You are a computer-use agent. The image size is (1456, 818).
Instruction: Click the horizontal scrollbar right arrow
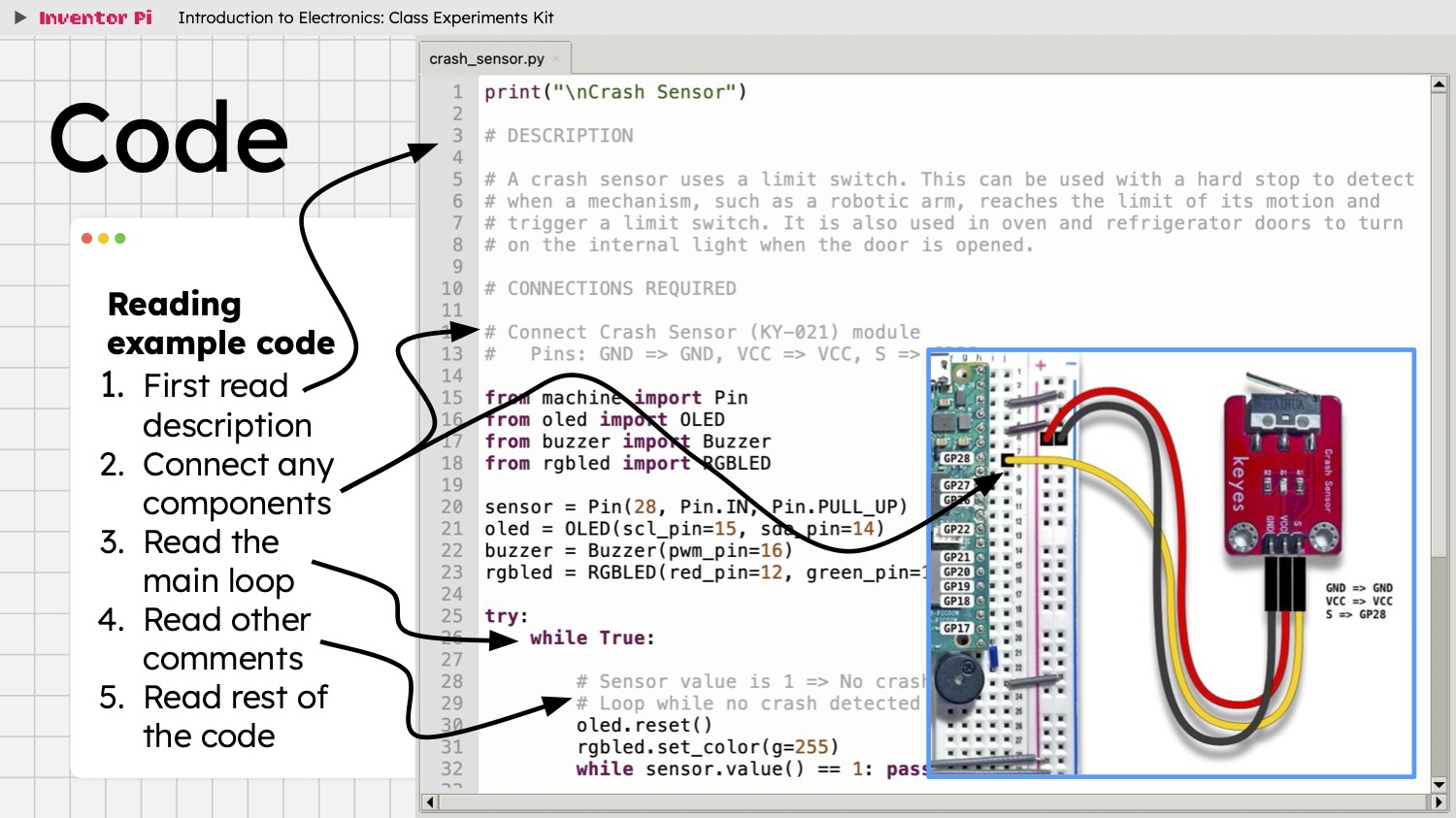(1439, 802)
